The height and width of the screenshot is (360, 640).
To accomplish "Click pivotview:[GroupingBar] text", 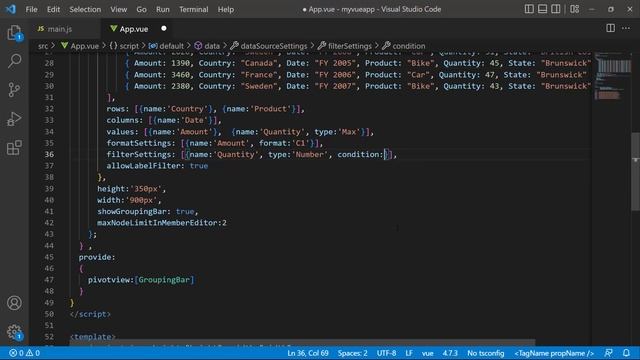I will tap(141, 280).
